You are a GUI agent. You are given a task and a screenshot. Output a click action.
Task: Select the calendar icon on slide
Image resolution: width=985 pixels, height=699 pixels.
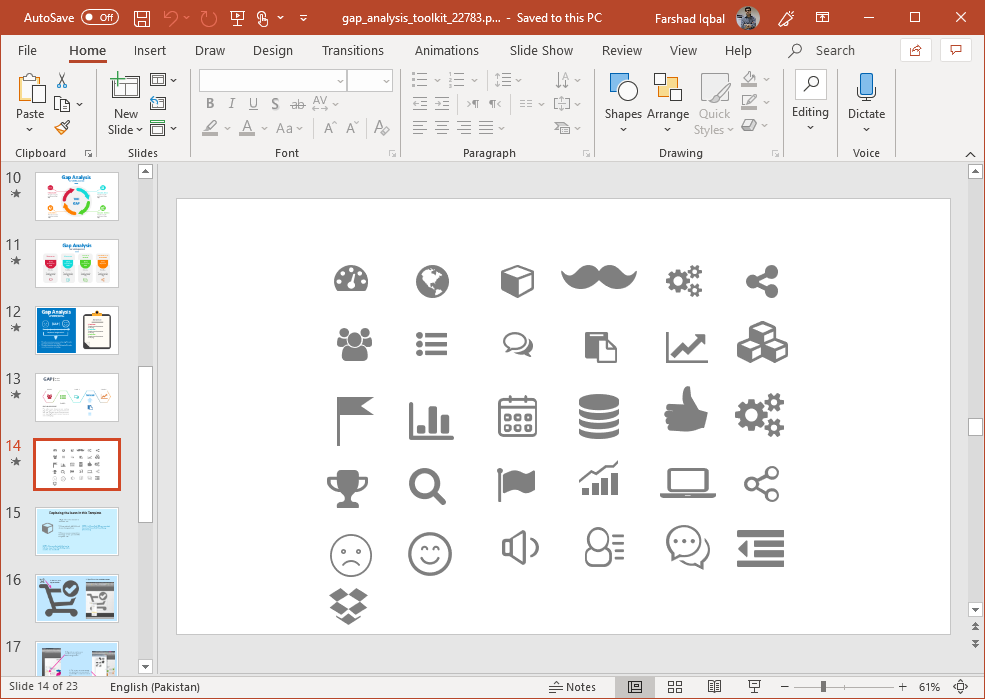517,416
